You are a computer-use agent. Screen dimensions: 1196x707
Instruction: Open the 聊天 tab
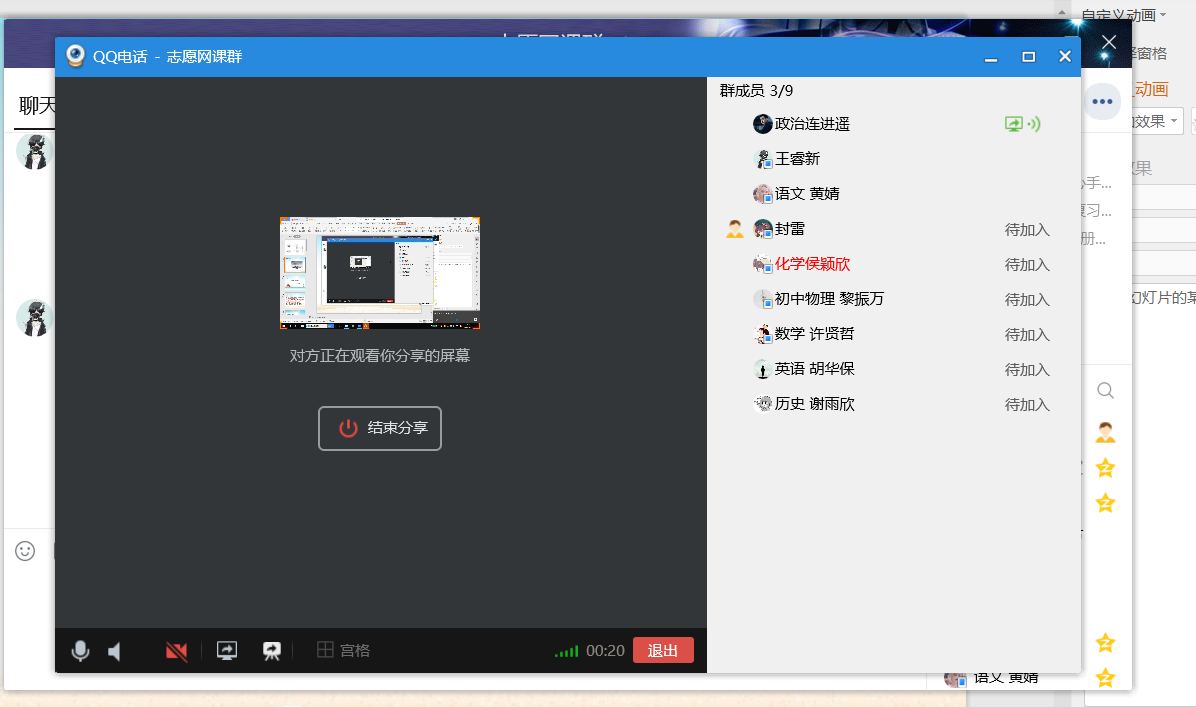pos(37,106)
